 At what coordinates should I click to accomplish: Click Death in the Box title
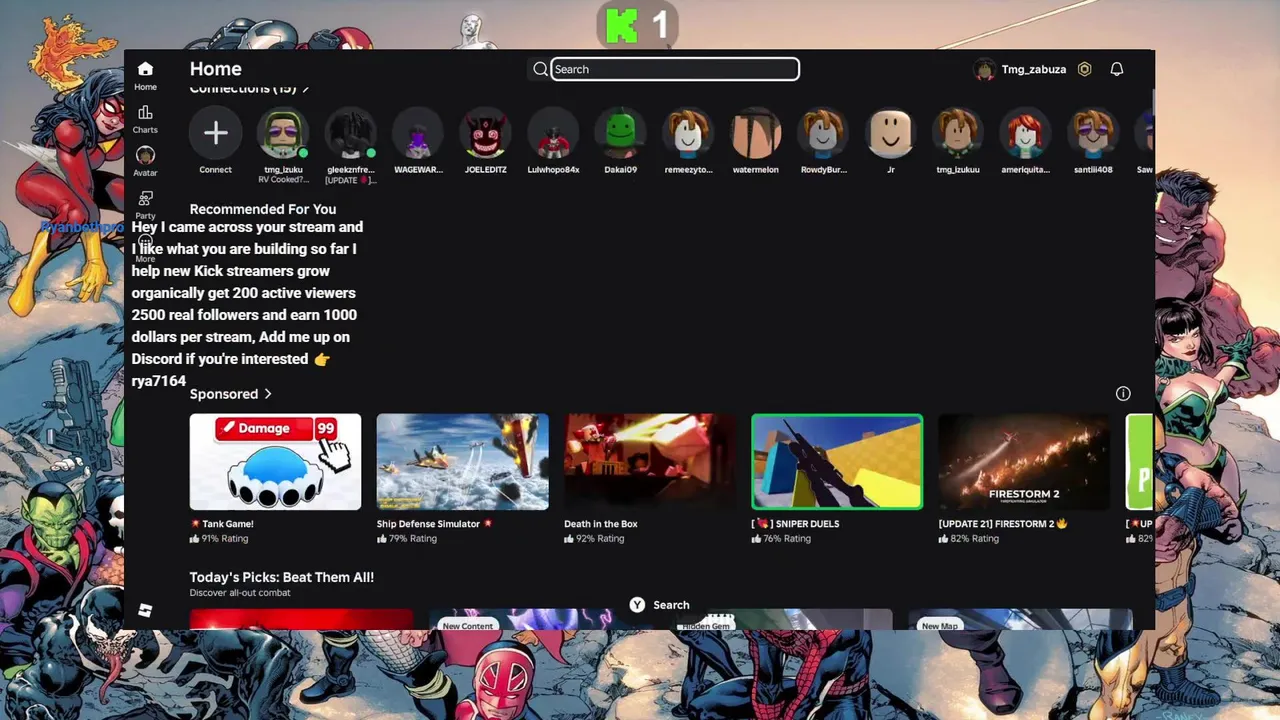coord(601,524)
